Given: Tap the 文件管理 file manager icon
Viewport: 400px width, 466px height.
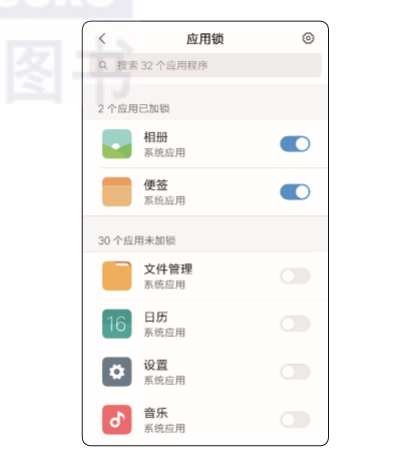Looking at the screenshot, I should click(117, 276).
